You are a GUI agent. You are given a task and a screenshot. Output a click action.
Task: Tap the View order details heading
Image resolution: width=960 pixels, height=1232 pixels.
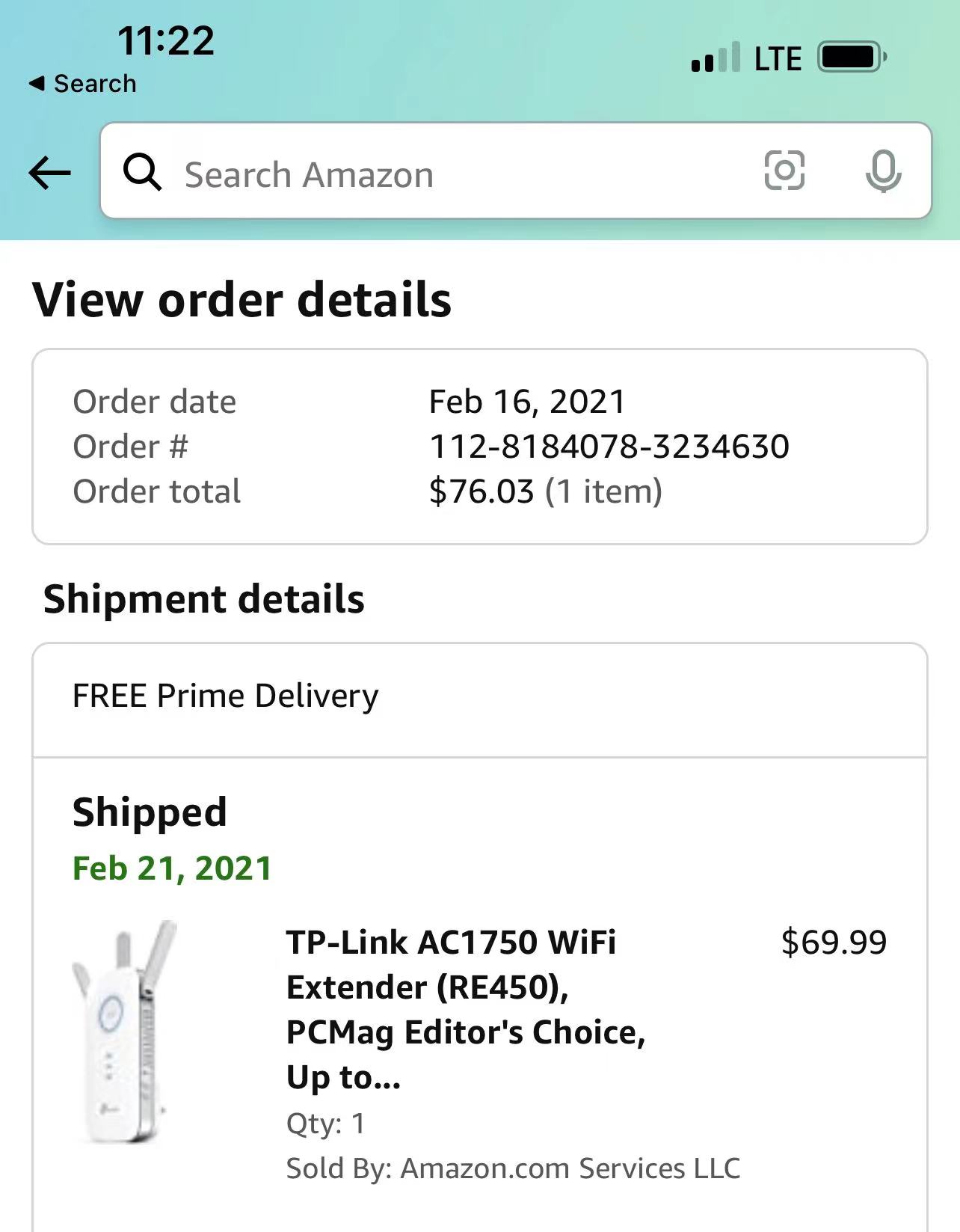pos(241,300)
